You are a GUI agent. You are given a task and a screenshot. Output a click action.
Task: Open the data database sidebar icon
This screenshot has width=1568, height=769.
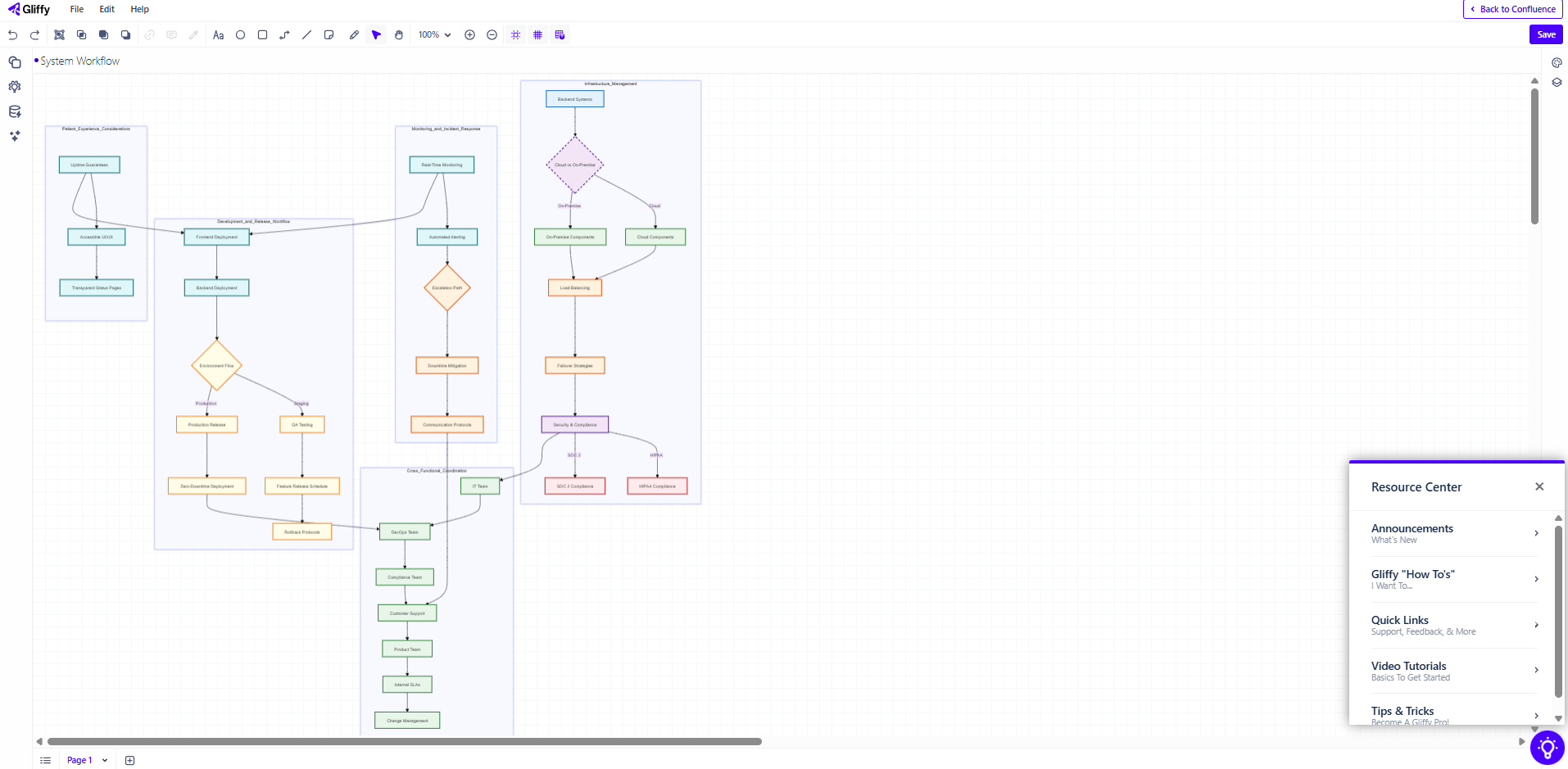15,111
